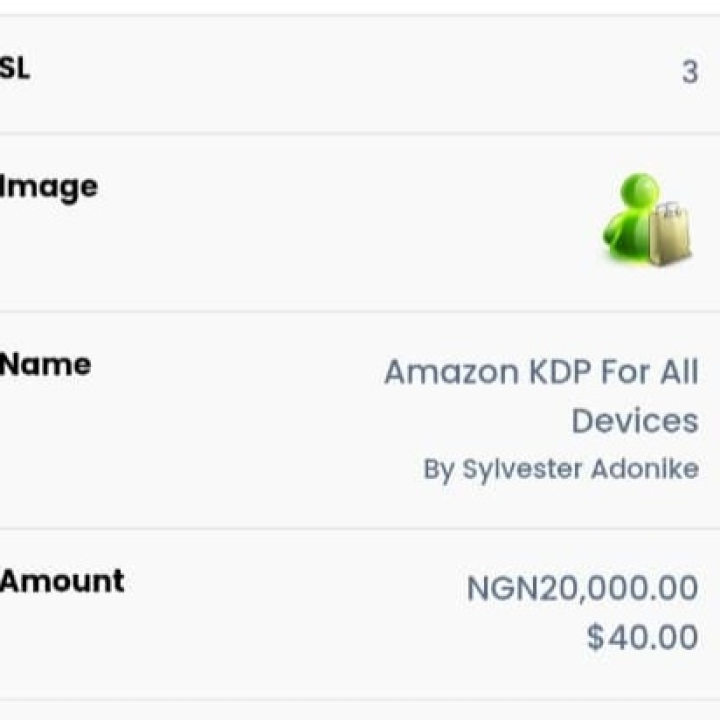Click Adonike surname in author line
Image resolution: width=720 pixels, height=720 pixels.
[645, 469]
